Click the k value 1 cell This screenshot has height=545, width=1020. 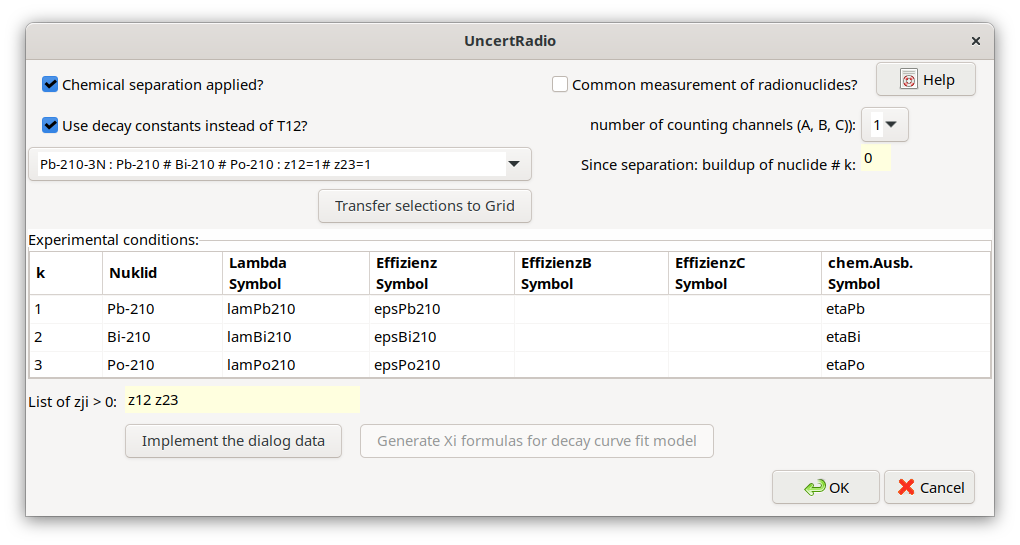66,309
